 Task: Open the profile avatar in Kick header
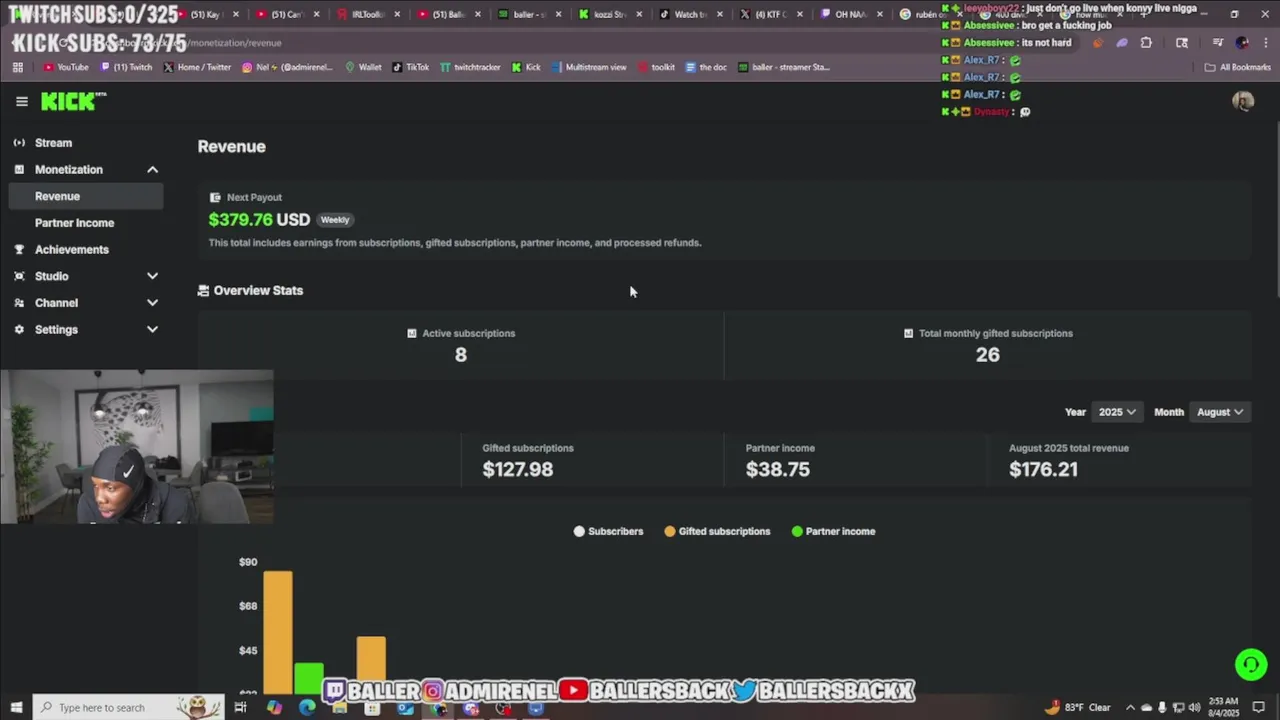pos(1243,101)
